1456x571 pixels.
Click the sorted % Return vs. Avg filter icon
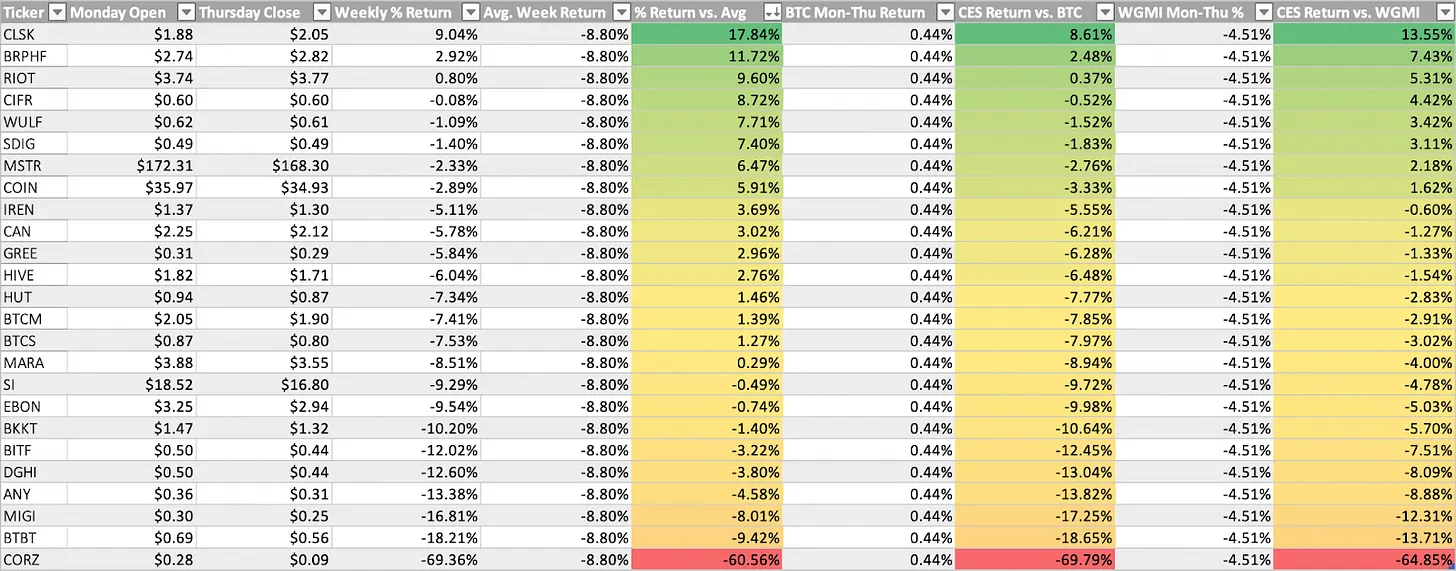pos(771,12)
